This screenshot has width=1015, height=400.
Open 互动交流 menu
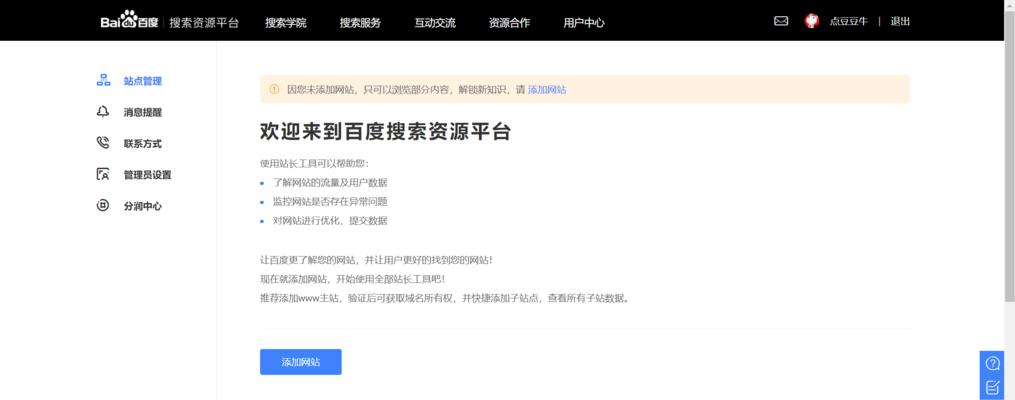[x=435, y=23]
